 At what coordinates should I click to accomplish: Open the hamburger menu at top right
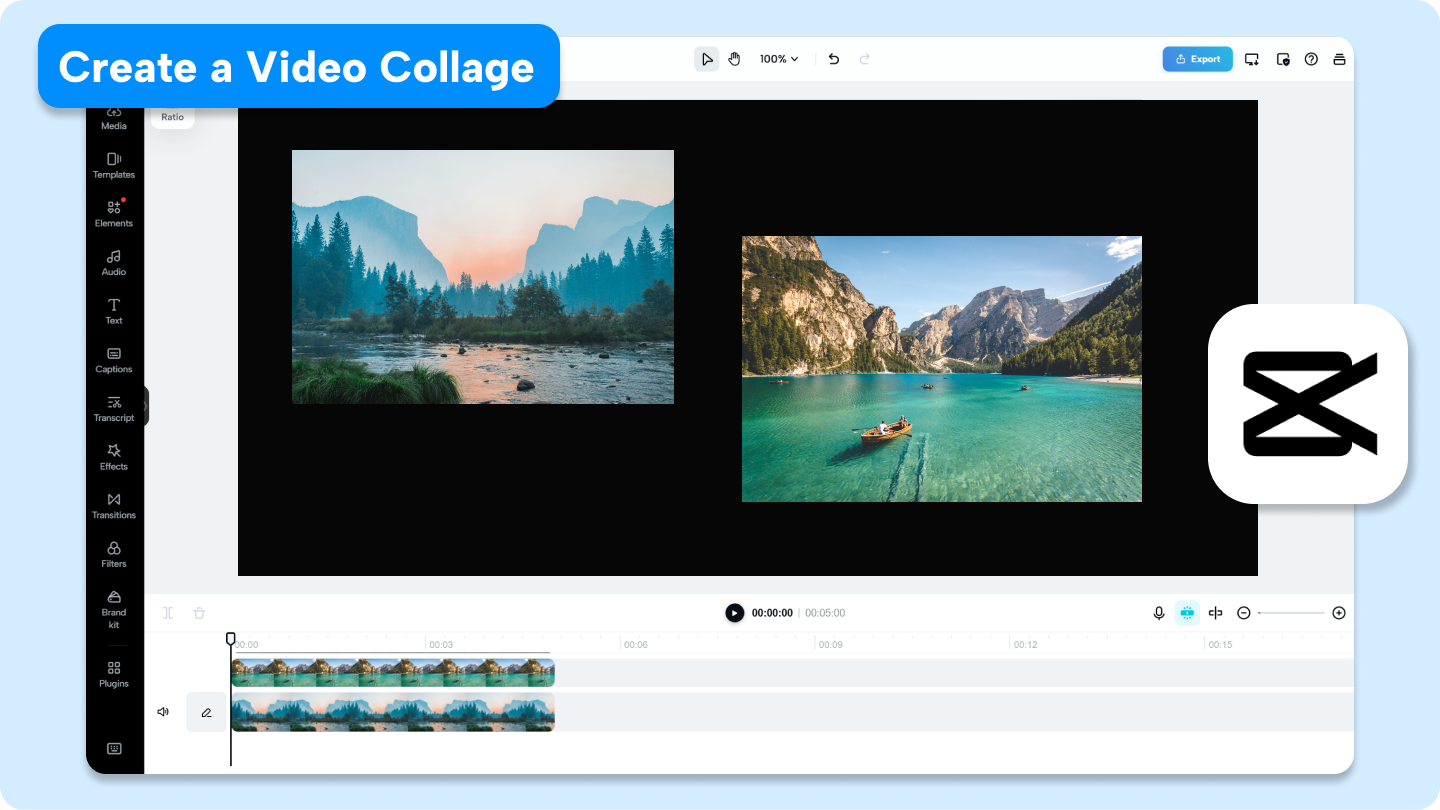(x=1339, y=58)
